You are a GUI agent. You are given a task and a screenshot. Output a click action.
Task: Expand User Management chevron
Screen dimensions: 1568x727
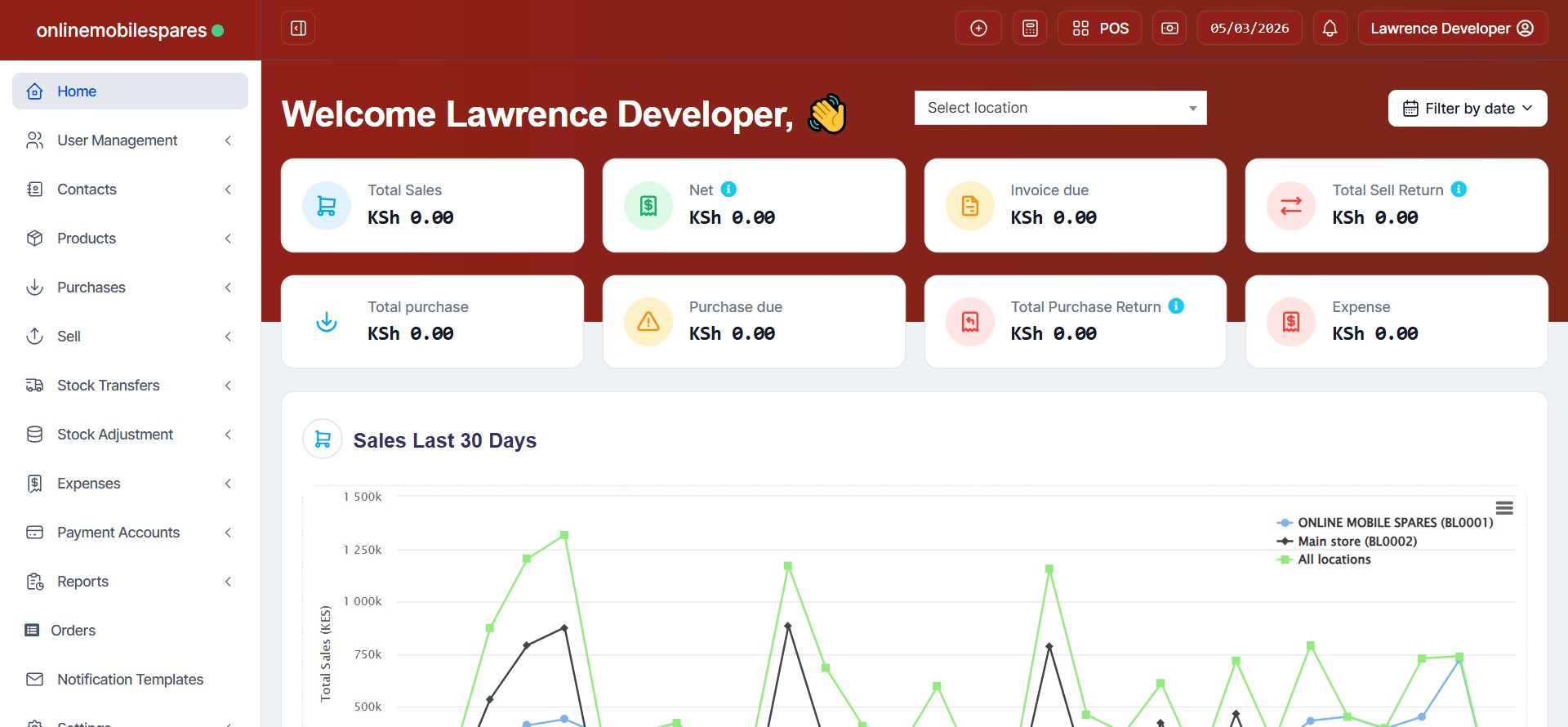(x=228, y=140)
